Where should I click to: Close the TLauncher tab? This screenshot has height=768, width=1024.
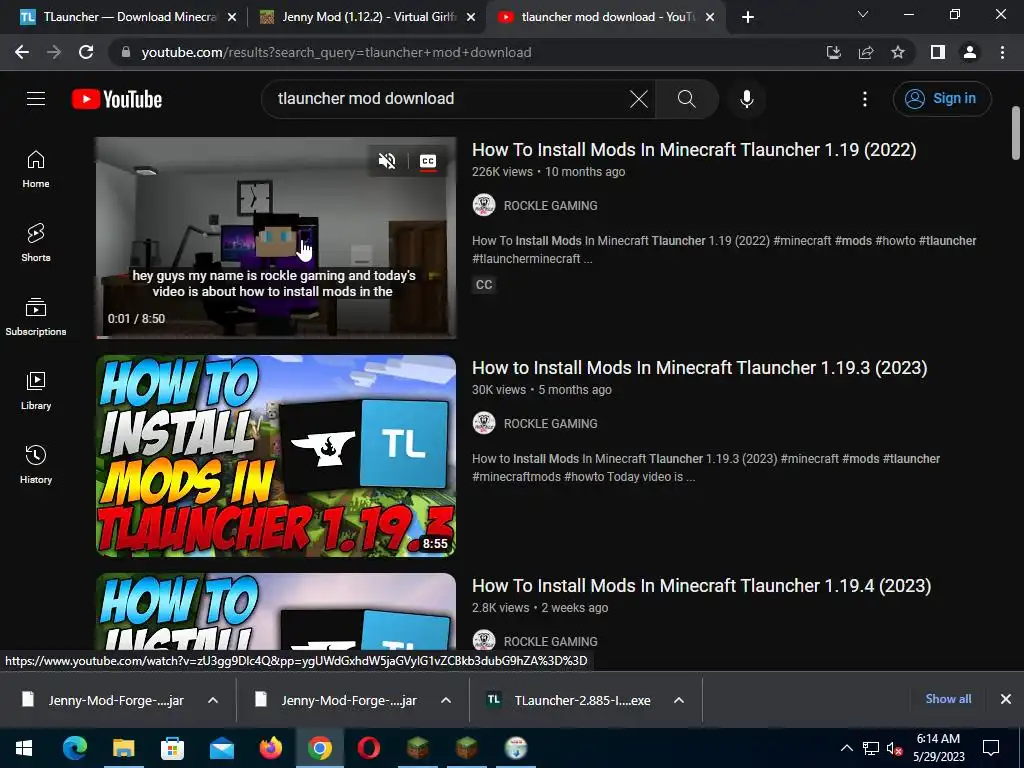tap(232, 18)
